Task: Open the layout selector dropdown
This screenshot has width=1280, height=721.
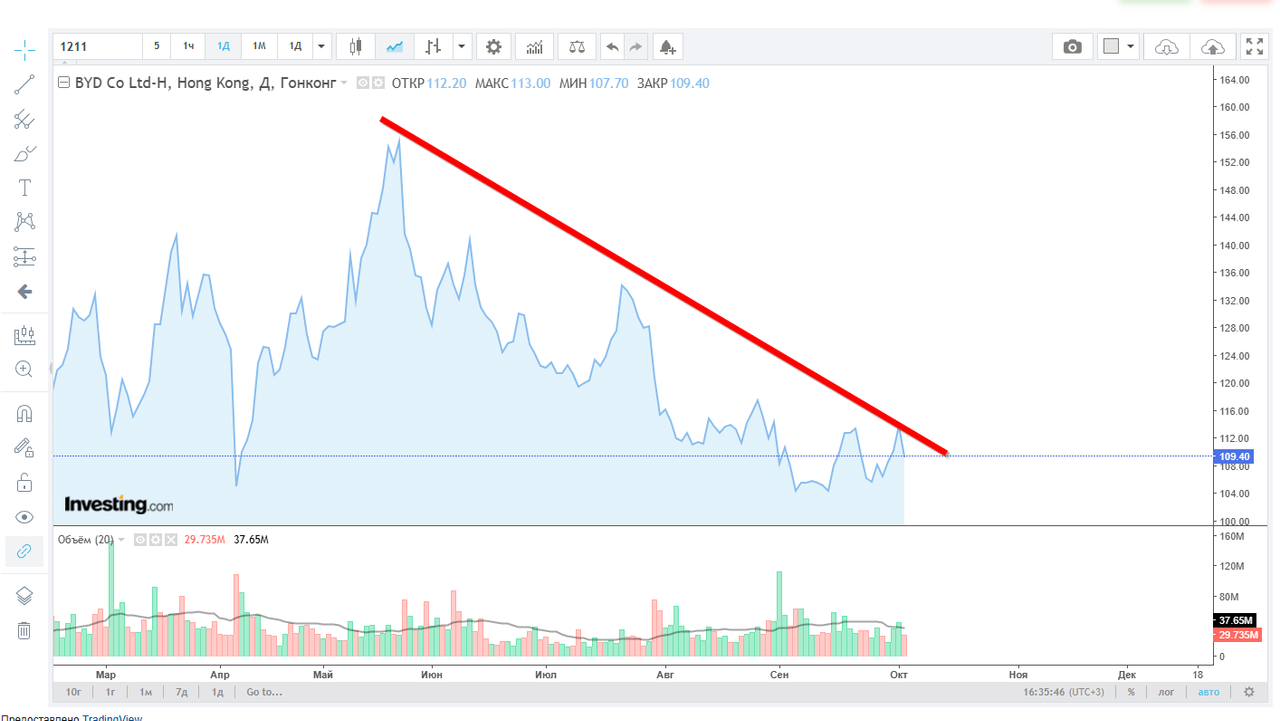Action: tap(1118, 46)
